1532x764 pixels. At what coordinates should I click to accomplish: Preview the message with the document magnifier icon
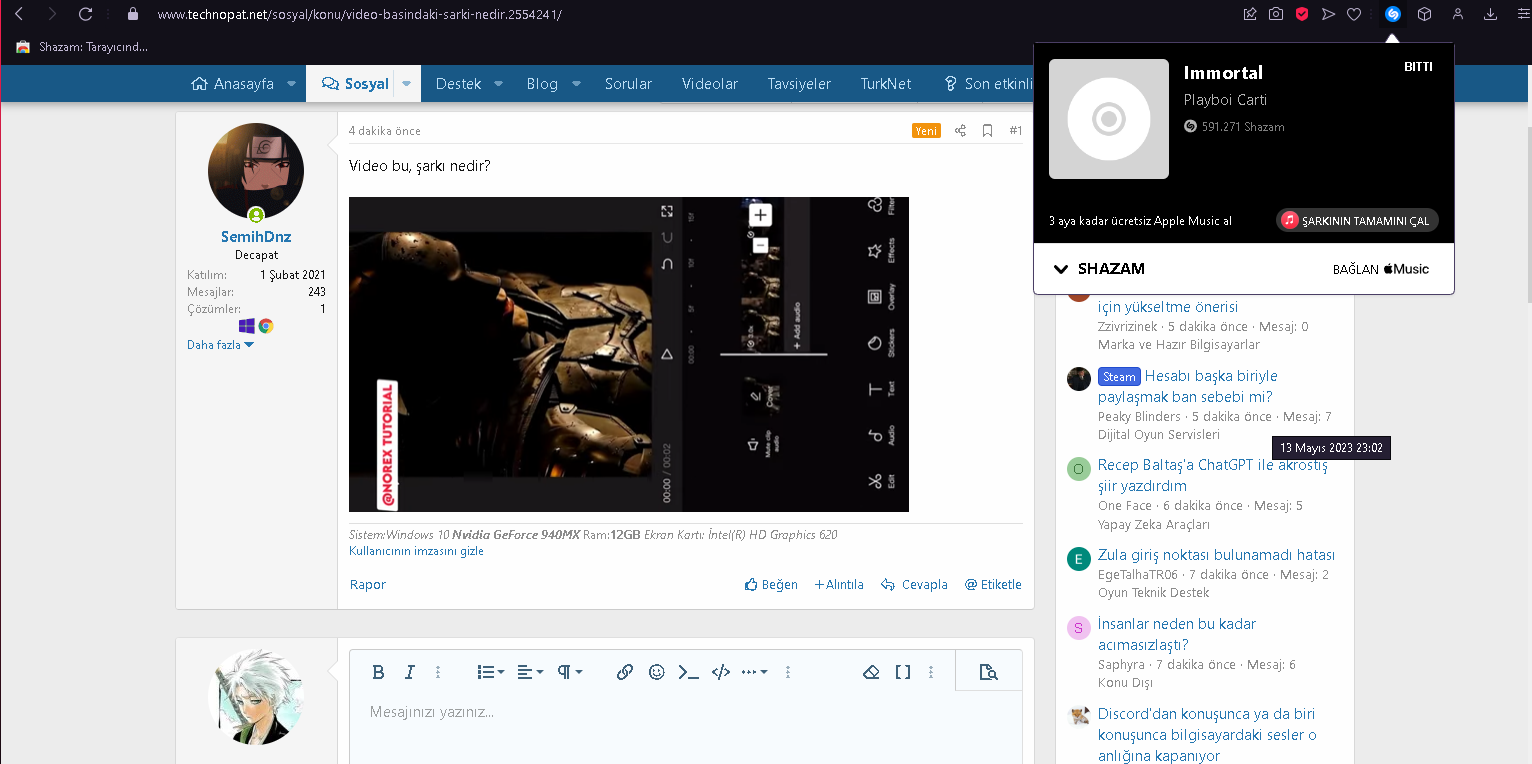pyautogui.click(x=988, y=672)
